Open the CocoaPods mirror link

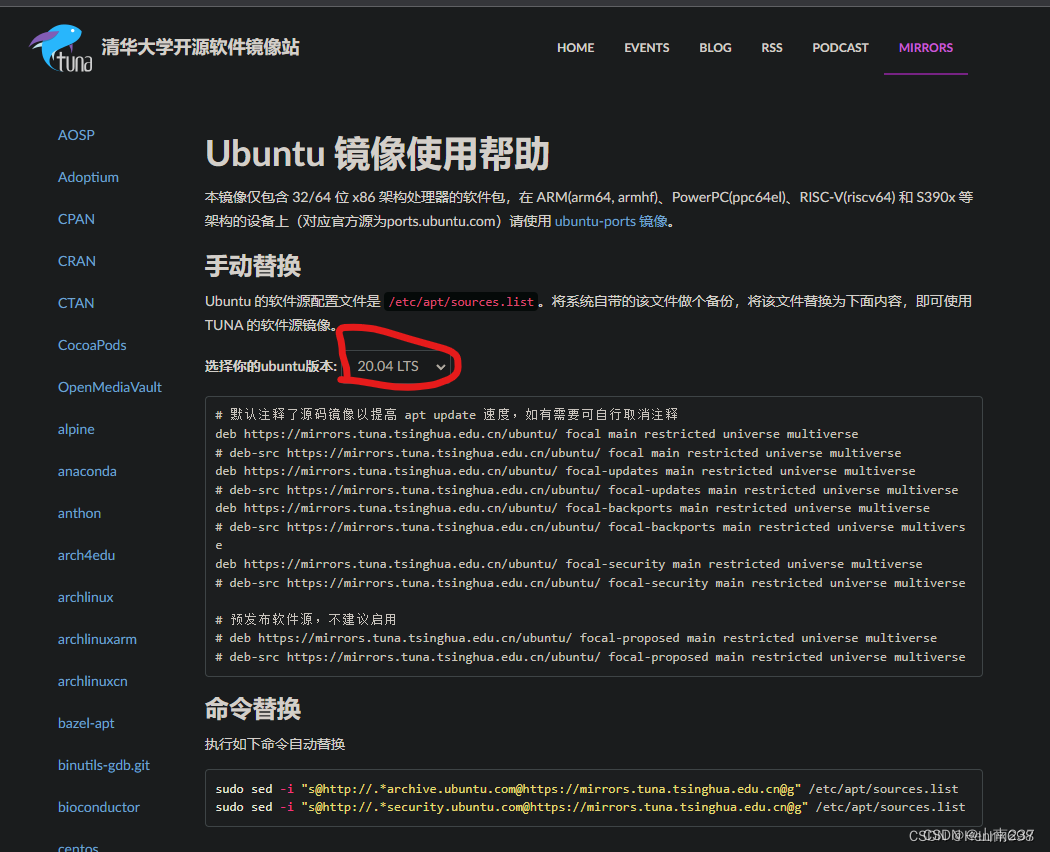92,345
